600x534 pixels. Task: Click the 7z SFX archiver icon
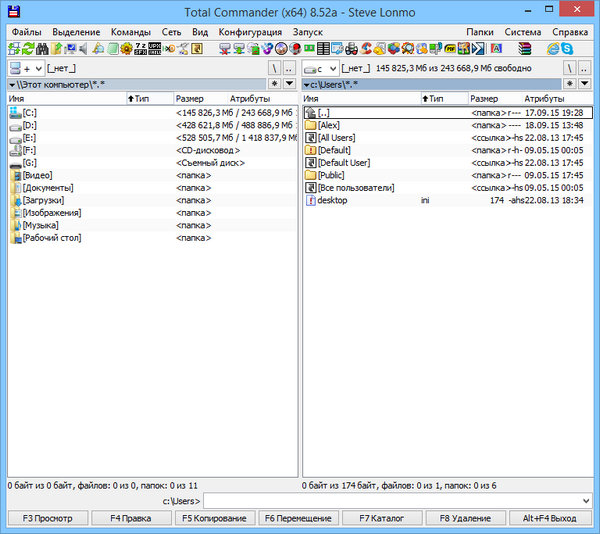coord(141,48)
